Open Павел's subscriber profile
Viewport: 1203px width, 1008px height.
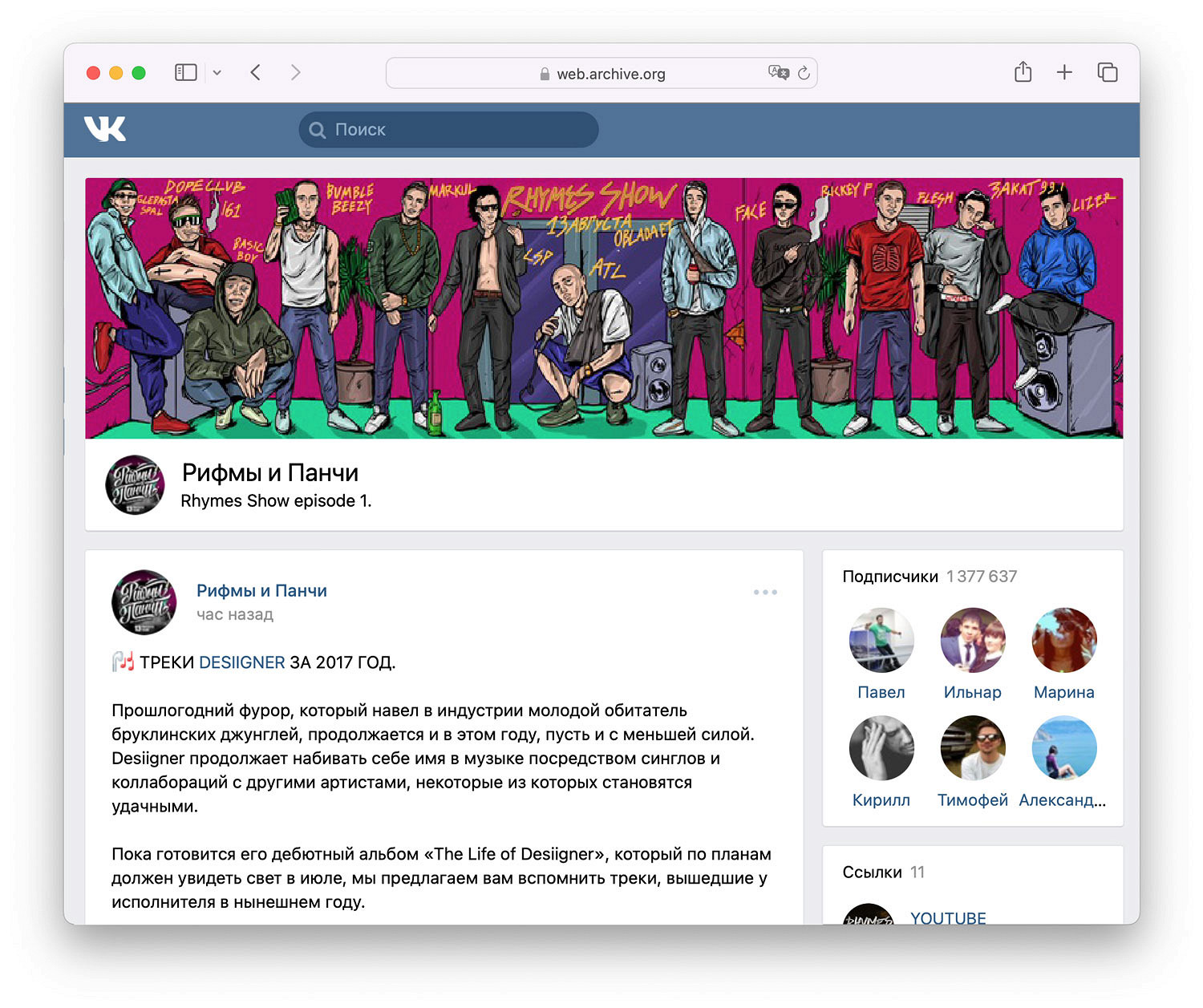[x=881, y=641]
